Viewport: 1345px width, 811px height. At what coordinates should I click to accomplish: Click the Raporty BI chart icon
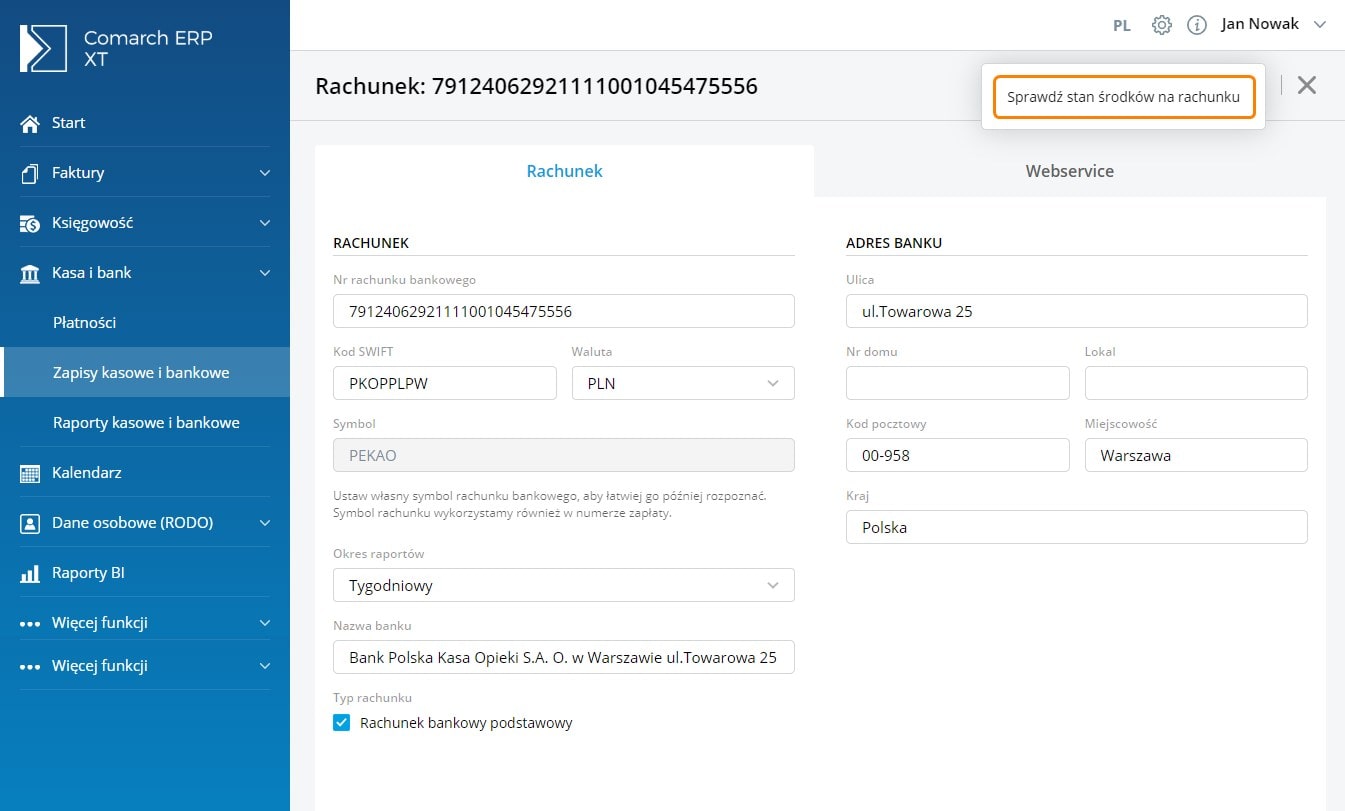(30, 573)
